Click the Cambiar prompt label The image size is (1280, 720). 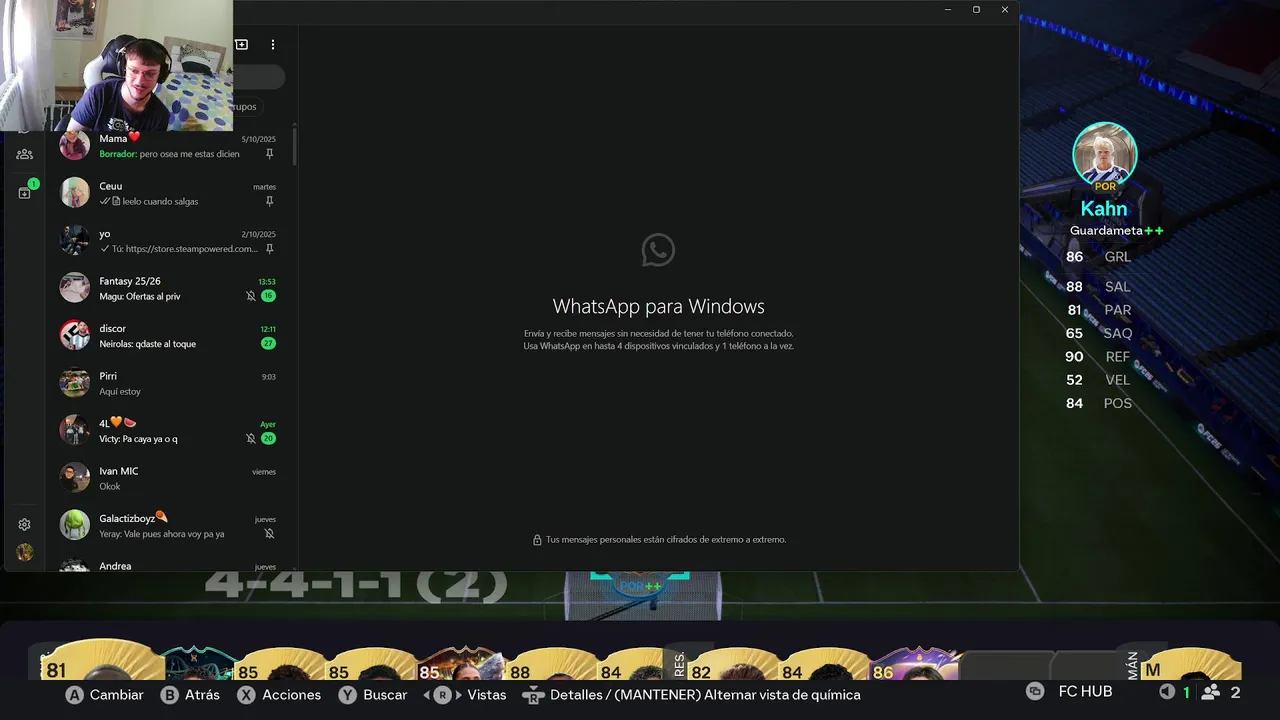117,694
